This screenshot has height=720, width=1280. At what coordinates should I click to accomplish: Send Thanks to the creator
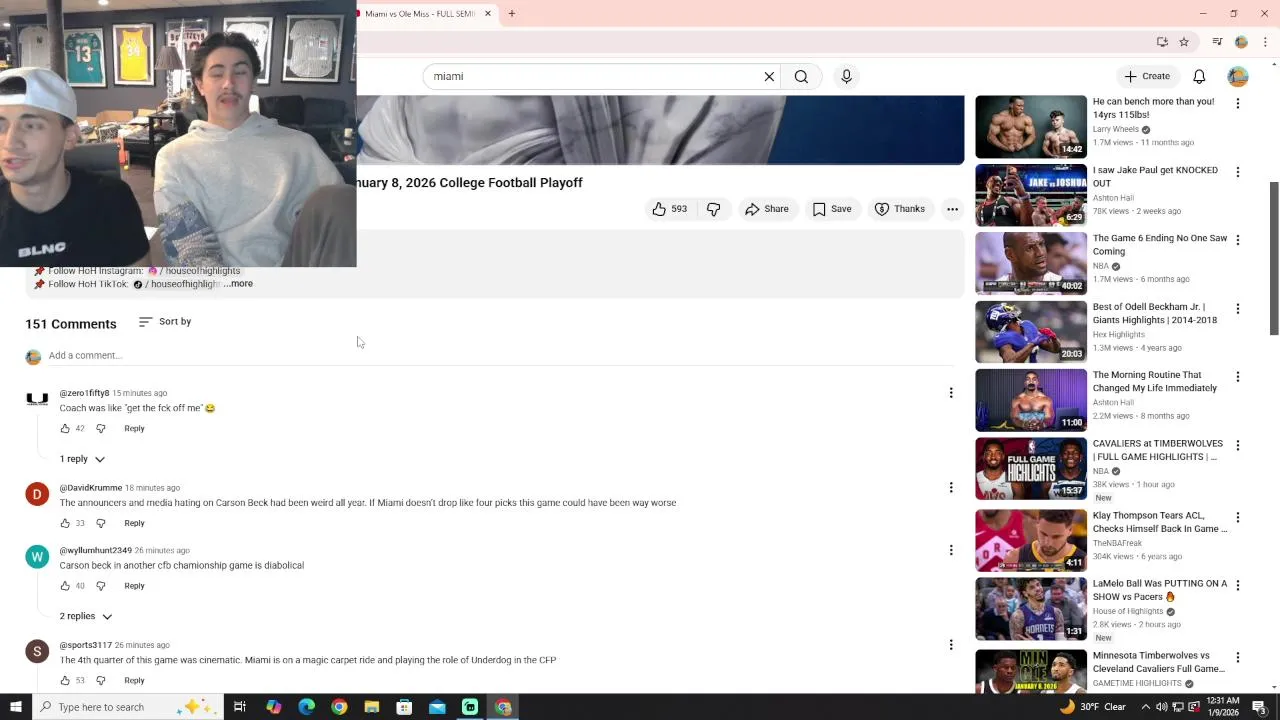click(900, 209)
